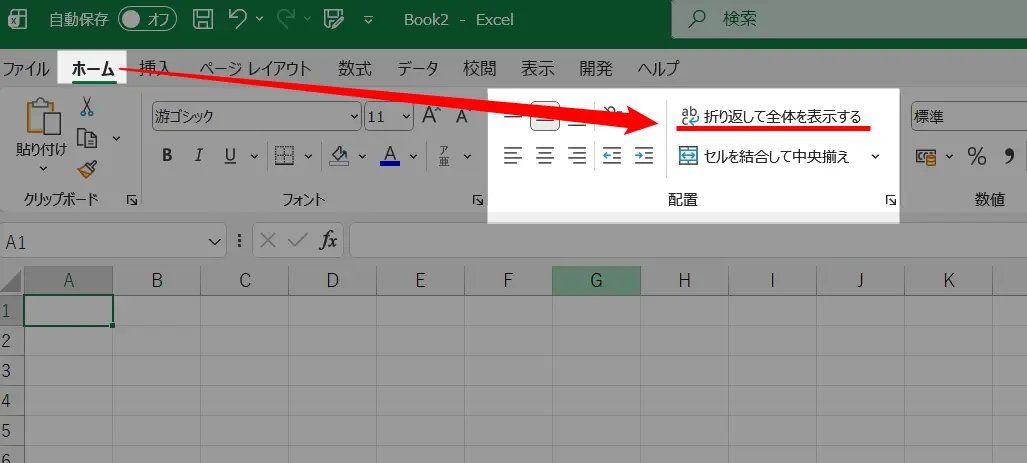Apply center horizontal alignment
The height and width of the screenshot is (463, 1027).
tap(545, 155)
